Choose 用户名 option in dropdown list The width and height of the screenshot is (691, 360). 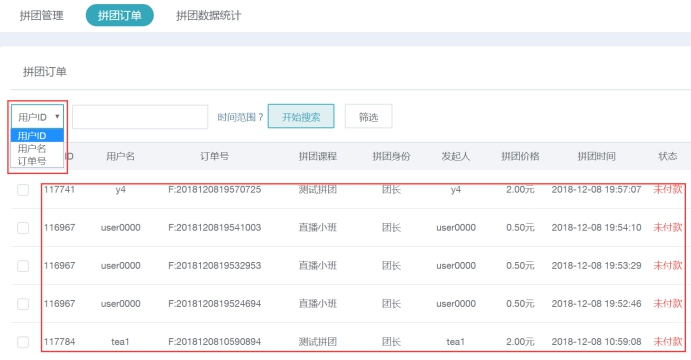(37, 148)
